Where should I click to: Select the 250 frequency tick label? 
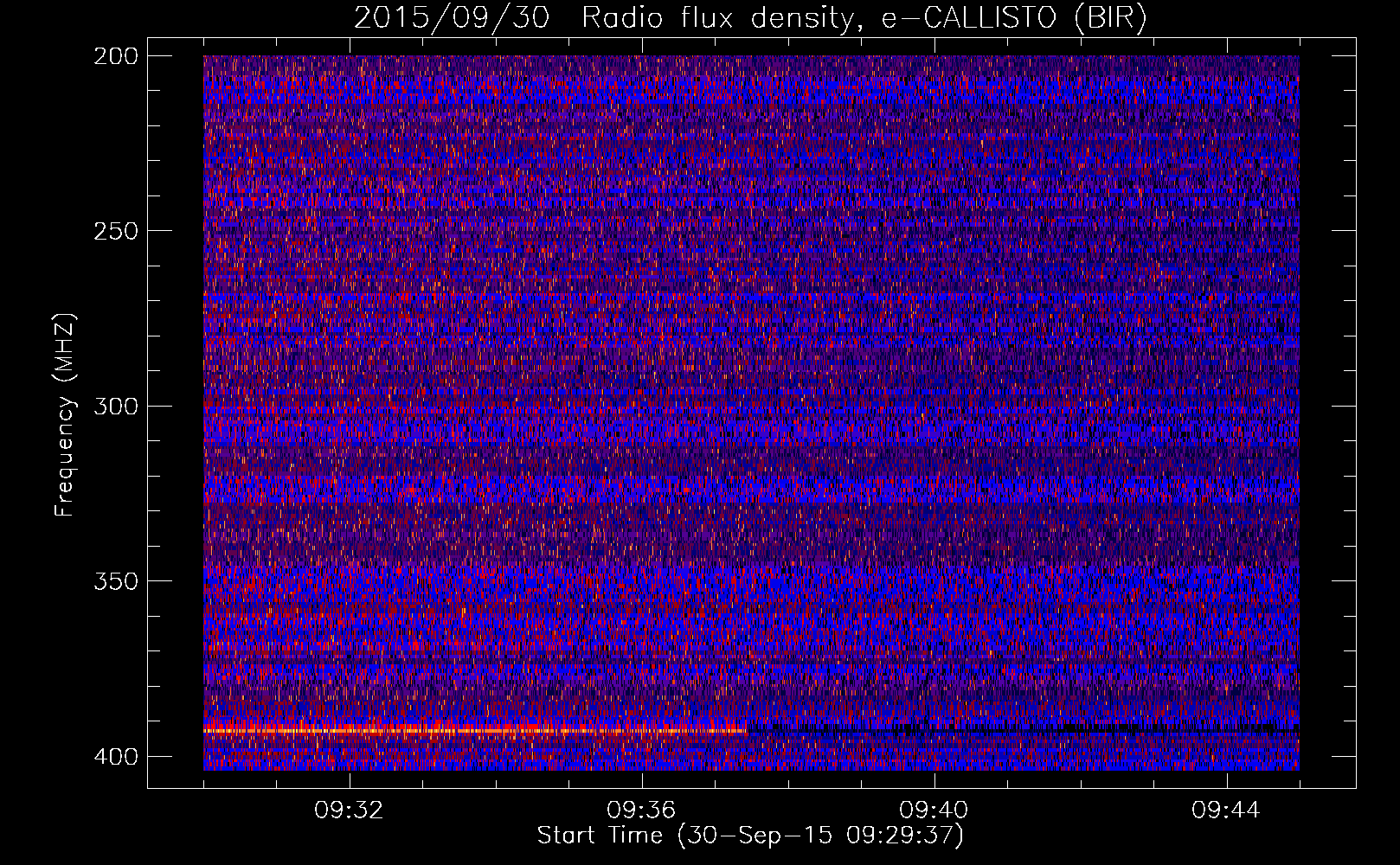pyautogui.click(x=115, y=231)
